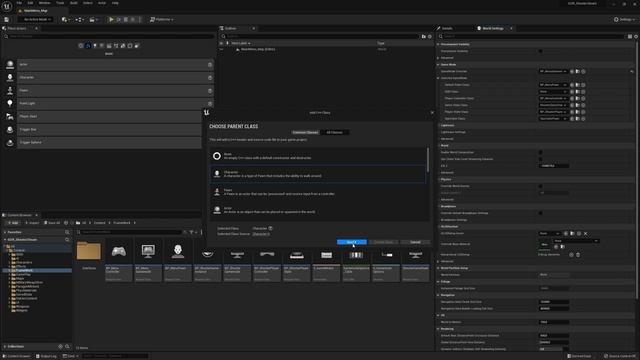Open the HUD Class dropdown
Screen dimensions: 640x360
(553, 92)
